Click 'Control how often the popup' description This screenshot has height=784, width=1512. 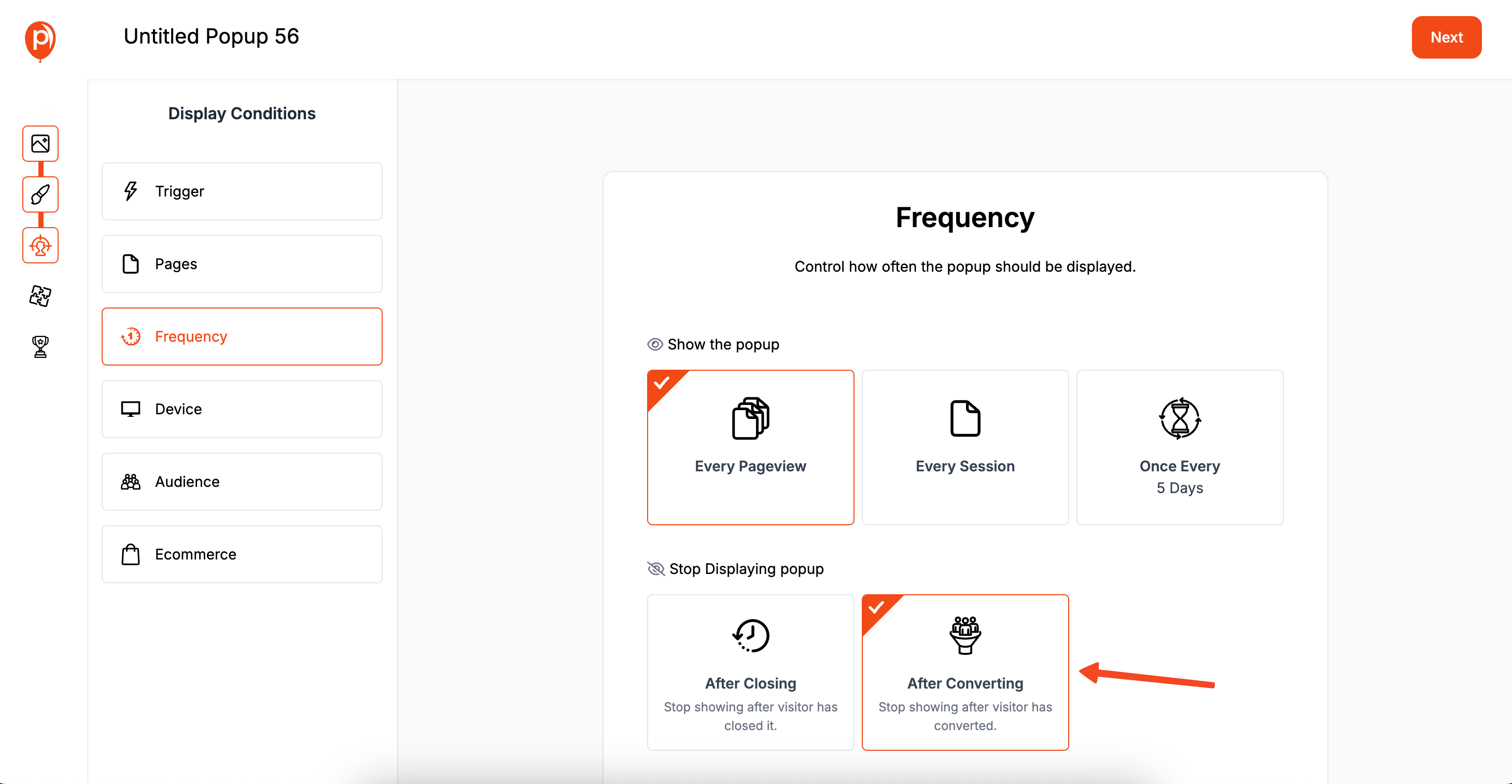pos(965,267)
